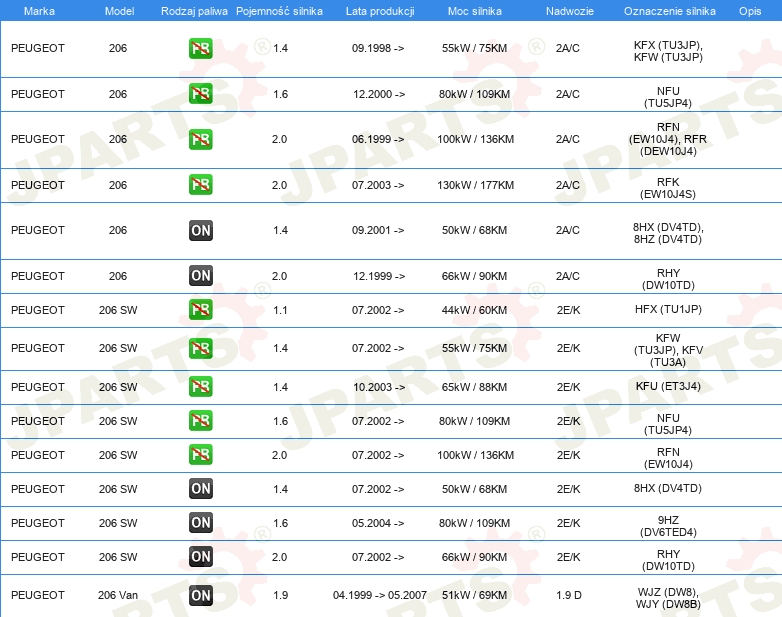782x617 pixels.
Task: Click the Rodzaj paliwa column header
Action: click(x=194, y=10)
